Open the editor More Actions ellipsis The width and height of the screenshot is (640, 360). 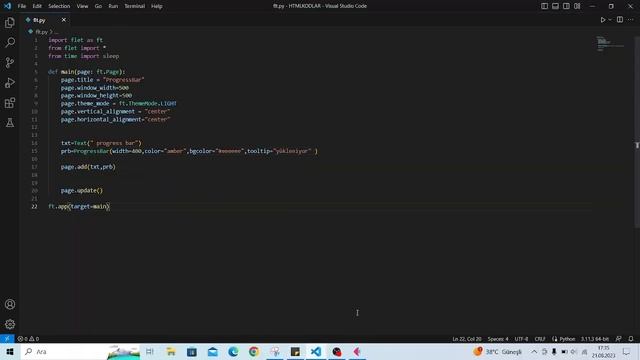coord(631,20)
